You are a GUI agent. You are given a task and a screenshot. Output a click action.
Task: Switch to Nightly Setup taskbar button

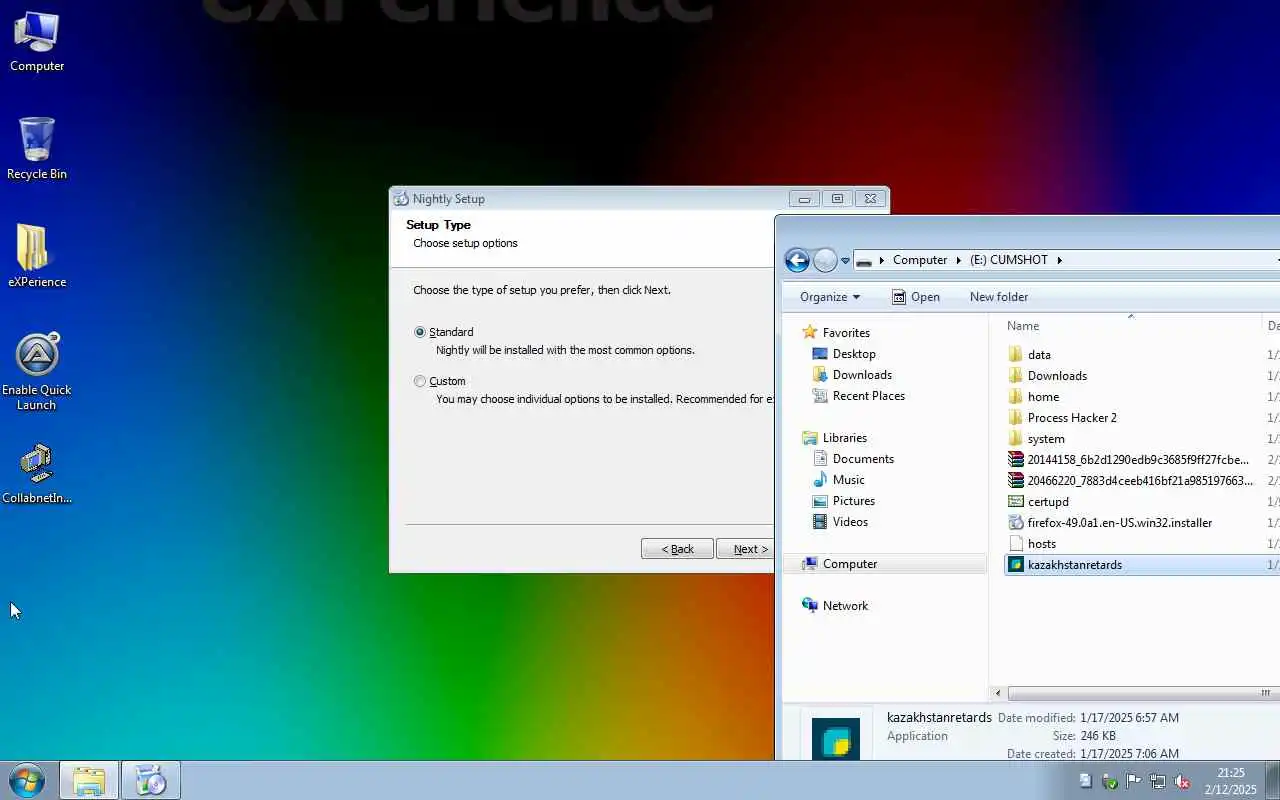151,780
